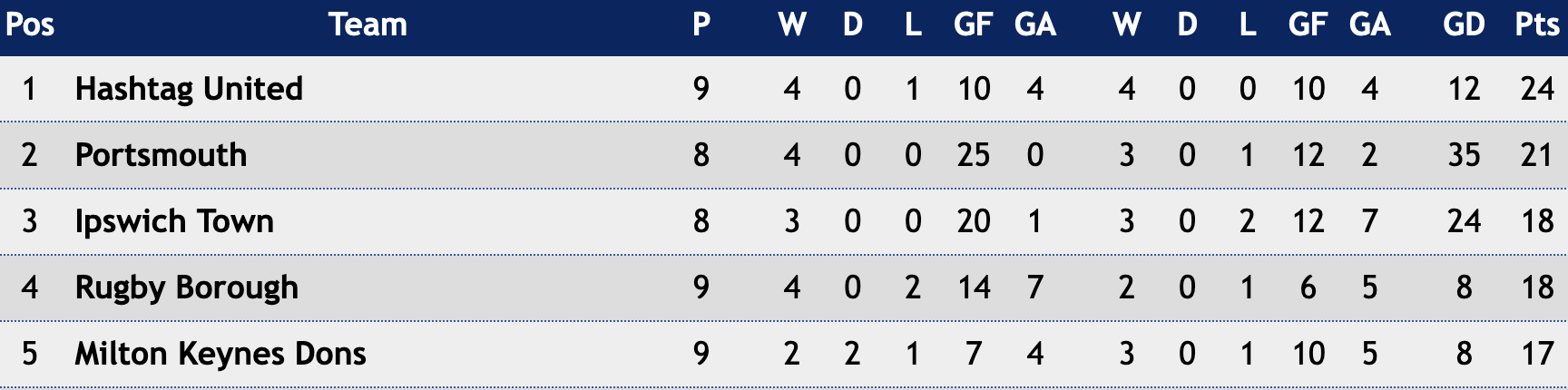Select Milton Keynes Dons' position number 5
Screen dimensions: 1568x390
(30, 354)
